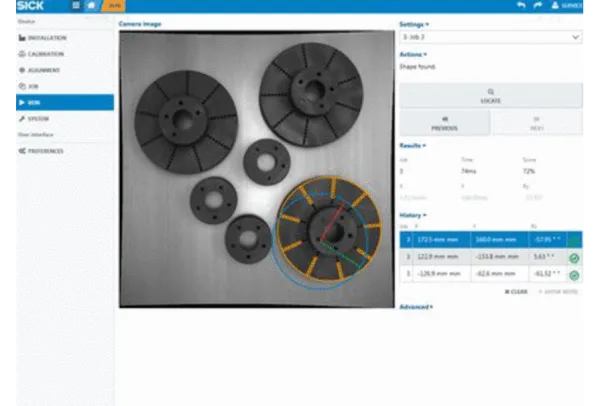Click the redo arrow in the header
The image size is (600, 406).
[x=538, y=5]
